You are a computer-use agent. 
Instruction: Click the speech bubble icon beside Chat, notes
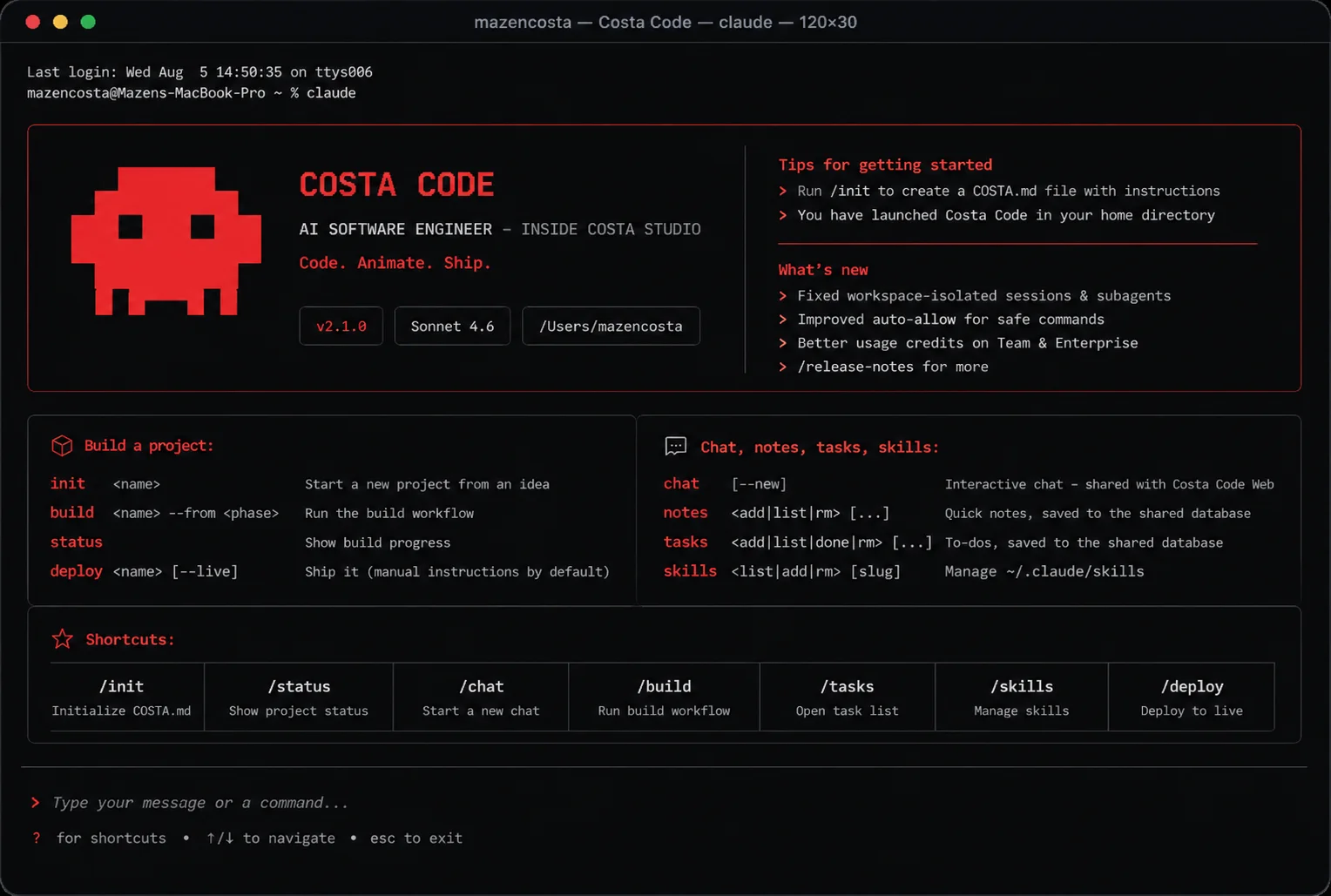[x=676, y=447]
